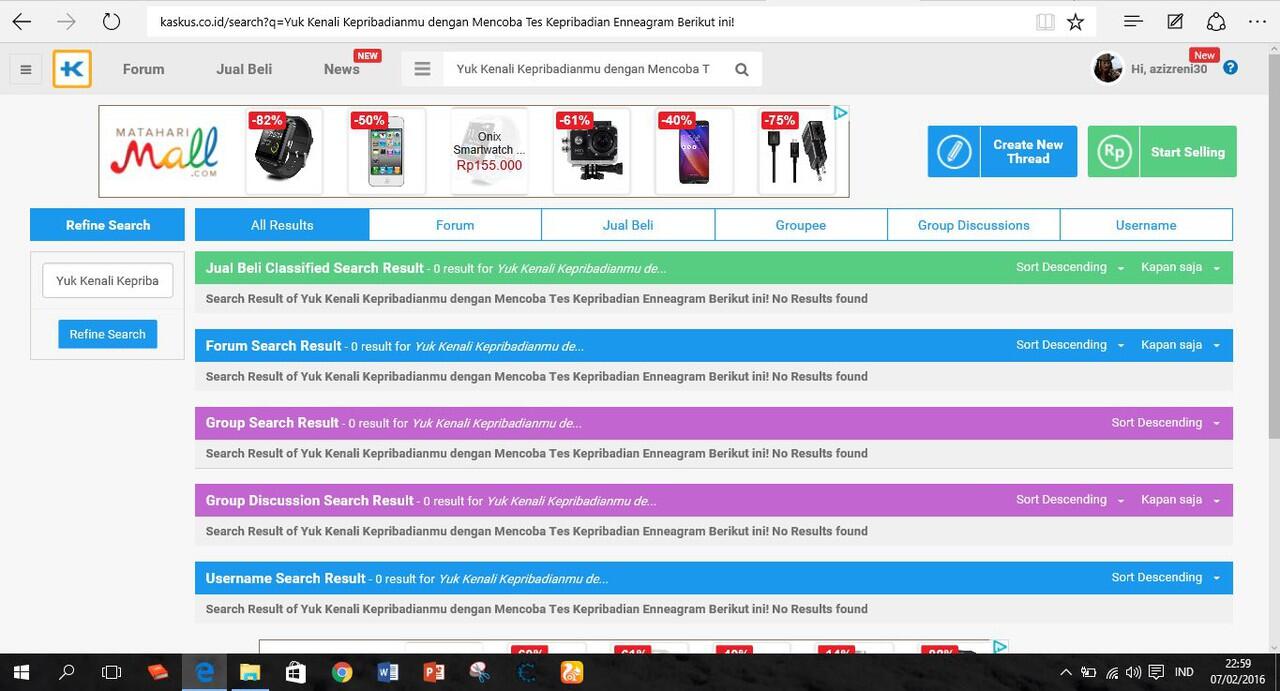Open the Kaskus hamburger side menu
The image size is (1280, 691).
26,69
